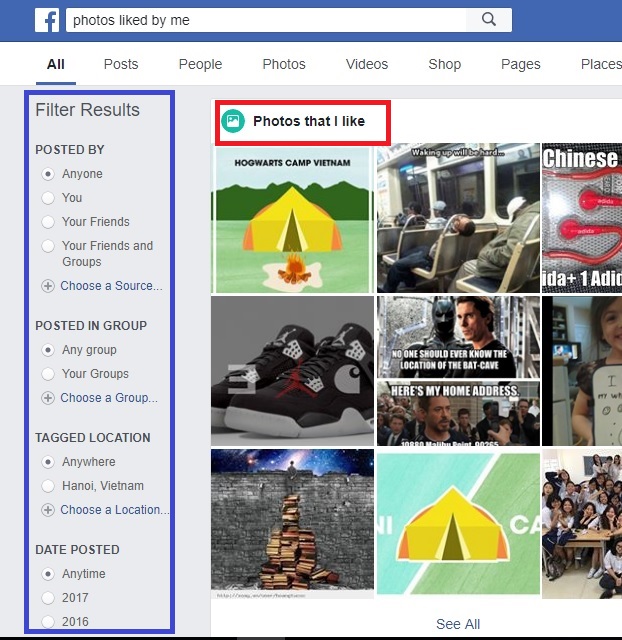Click the search magnifier button
Viewport: 622px width, 640px height.
coord(488,20)
